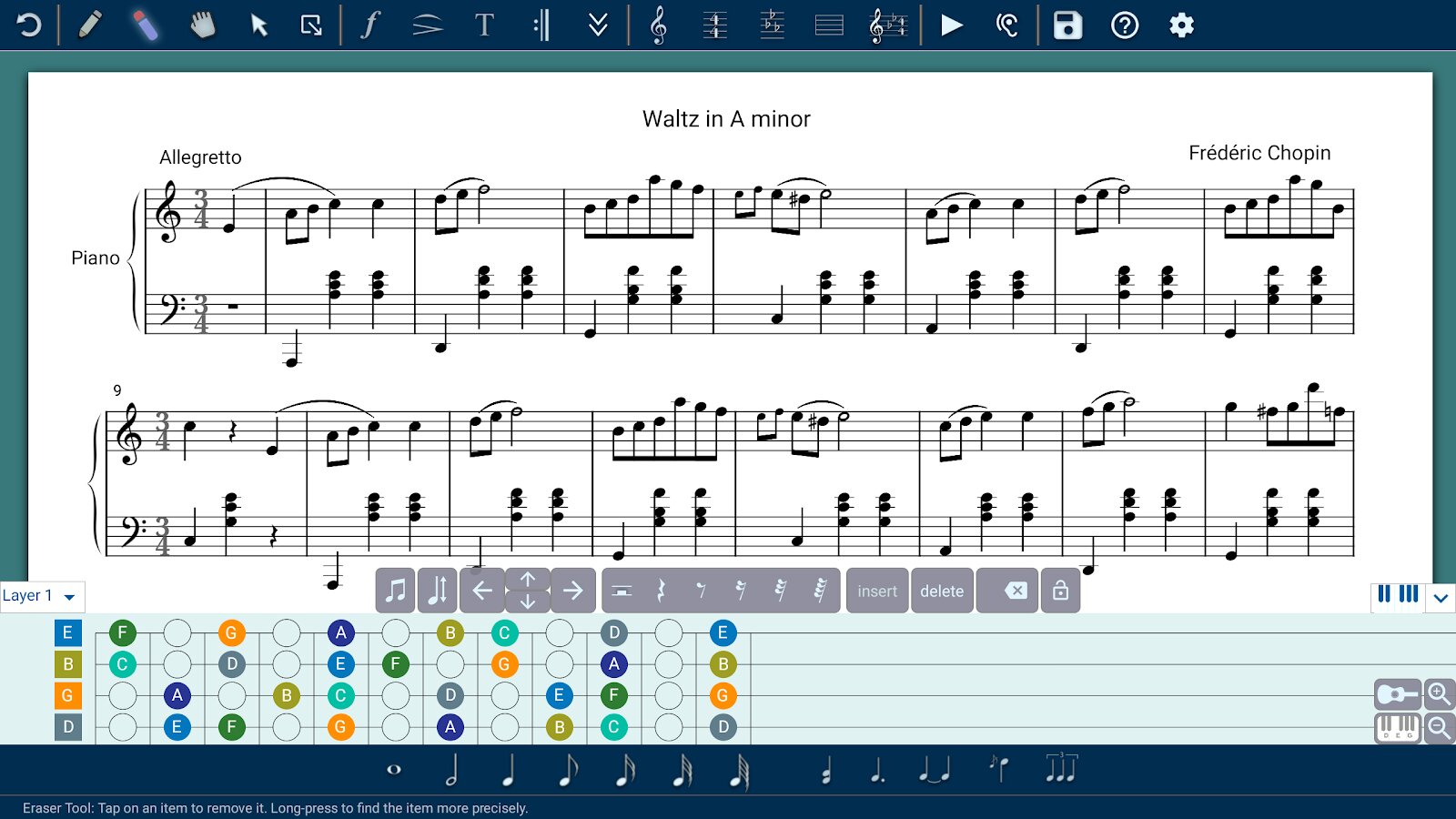Open the key signature tool
The width and height of the screenshot is (1456, 819).
click(x=772, y=25)
